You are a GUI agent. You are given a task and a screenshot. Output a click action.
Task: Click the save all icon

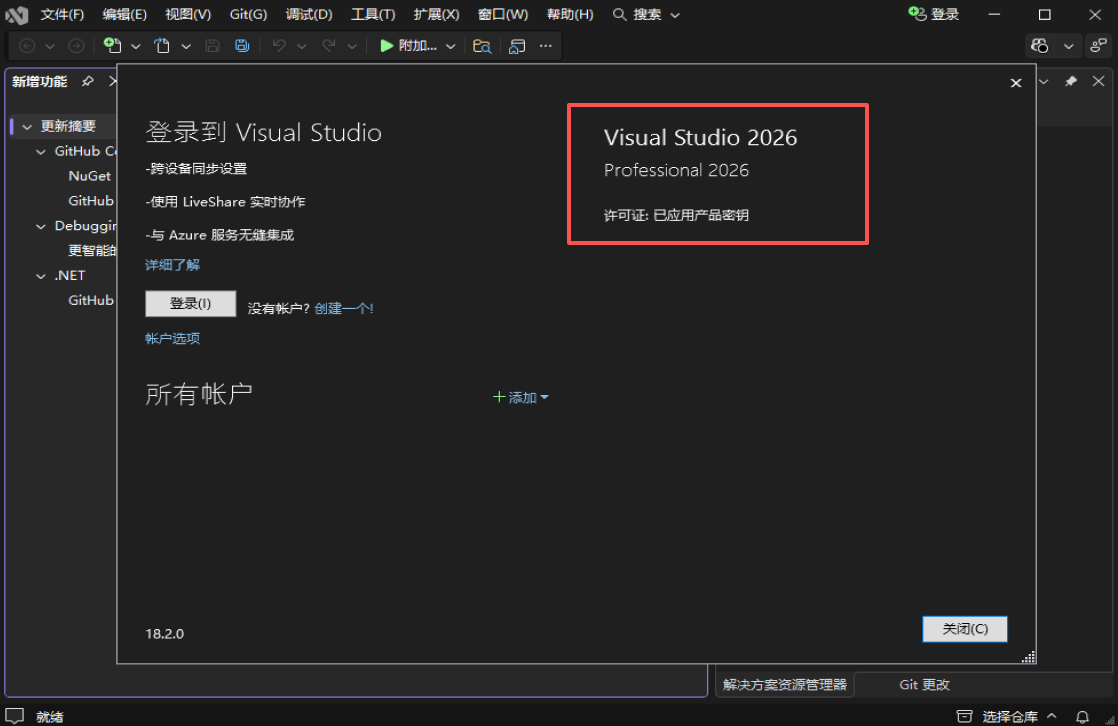click(x=242, y=46)
